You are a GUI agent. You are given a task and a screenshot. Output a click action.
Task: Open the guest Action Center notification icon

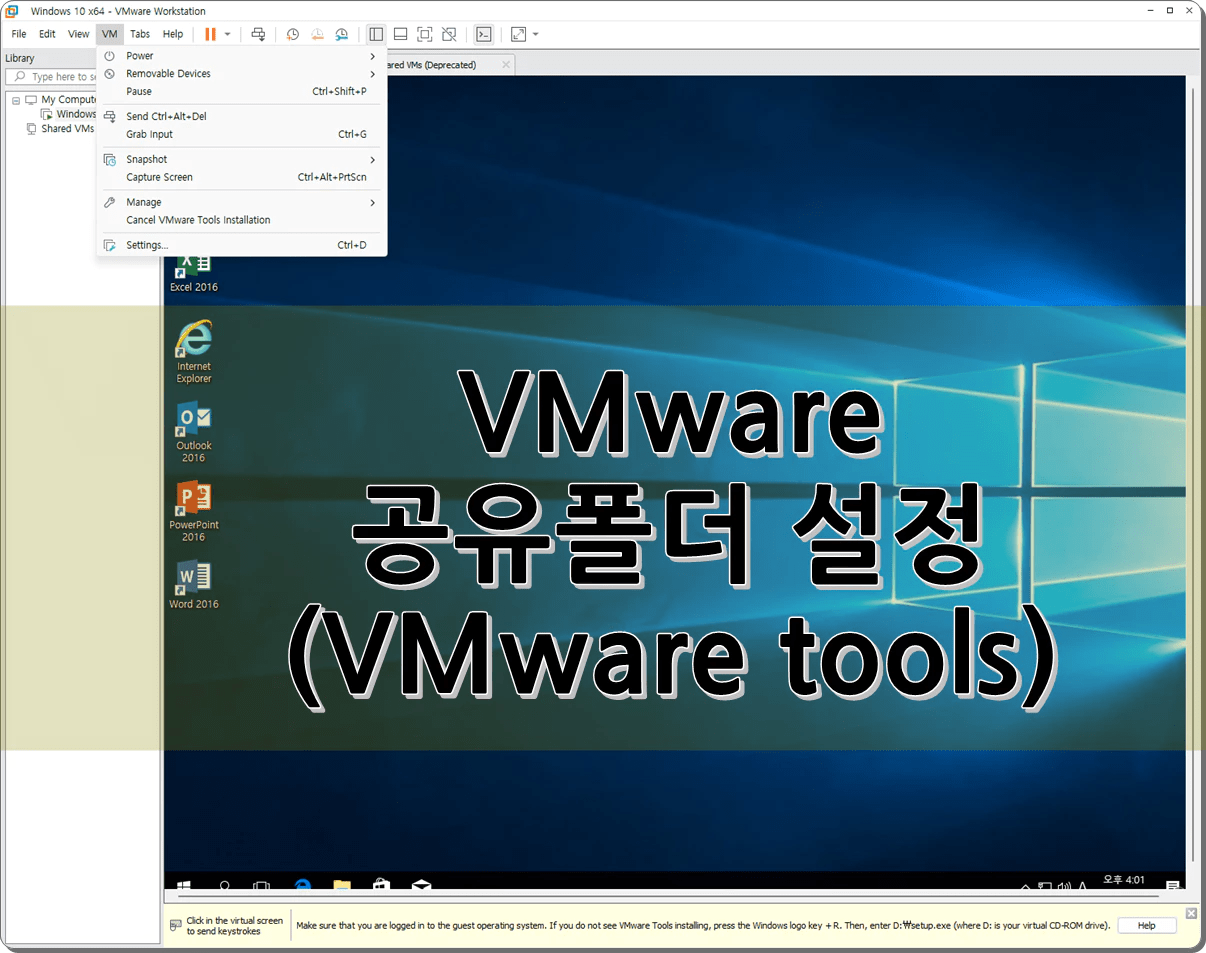pos(1173,886)
